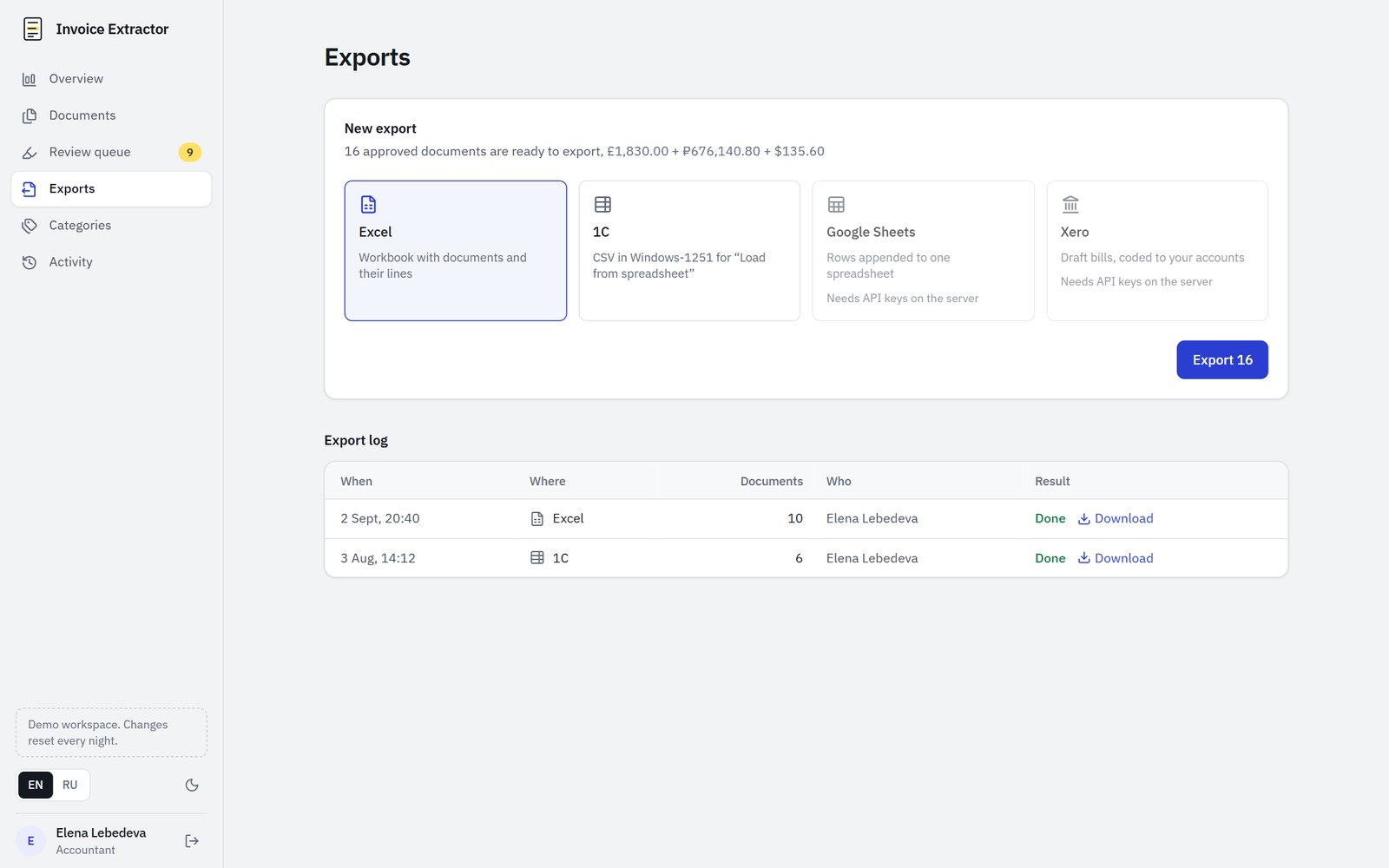
Task: Download the 3 Aug 1C export
Action: 1116,558
